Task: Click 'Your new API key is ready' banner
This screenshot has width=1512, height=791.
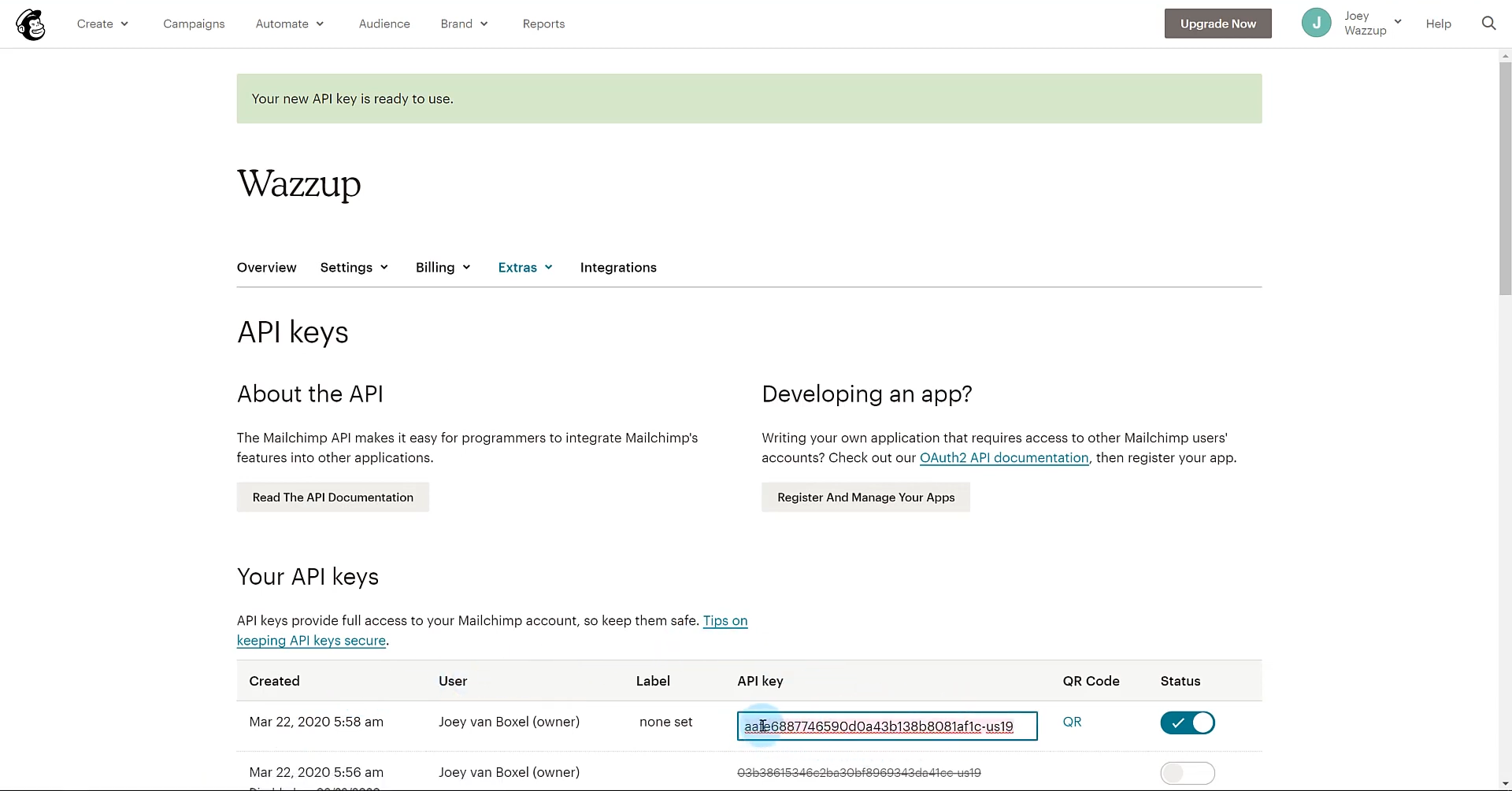Action: [x=749, y=98]
